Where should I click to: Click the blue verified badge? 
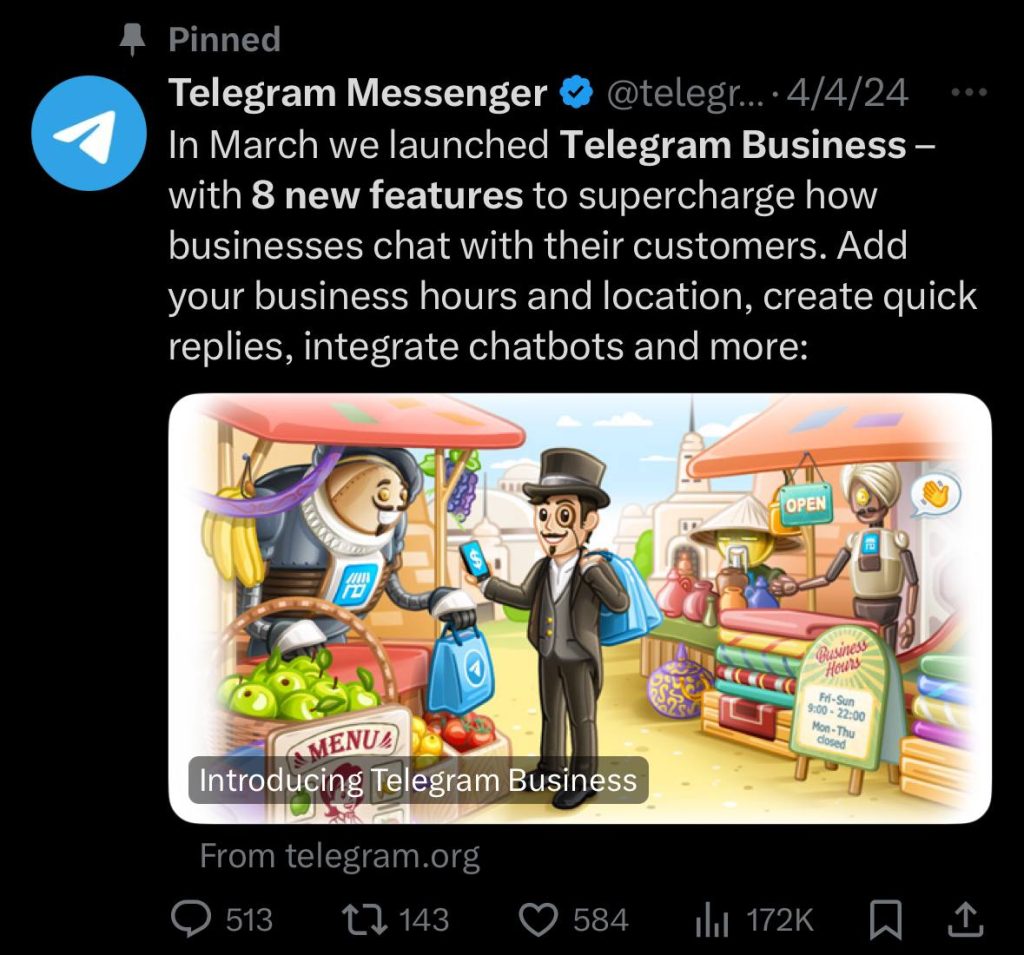(x=576, y=92)
